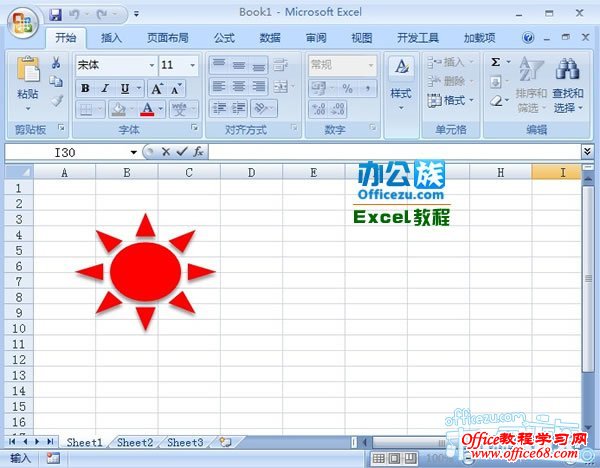Click the Delete cells button
This screenshot has height=468, width=600.
pos(451,81)
